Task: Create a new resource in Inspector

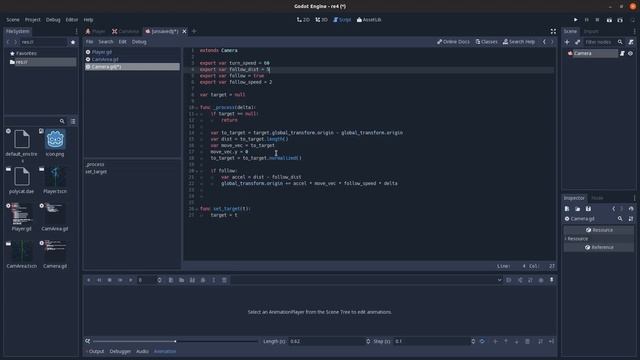Action: pos(567,209)
